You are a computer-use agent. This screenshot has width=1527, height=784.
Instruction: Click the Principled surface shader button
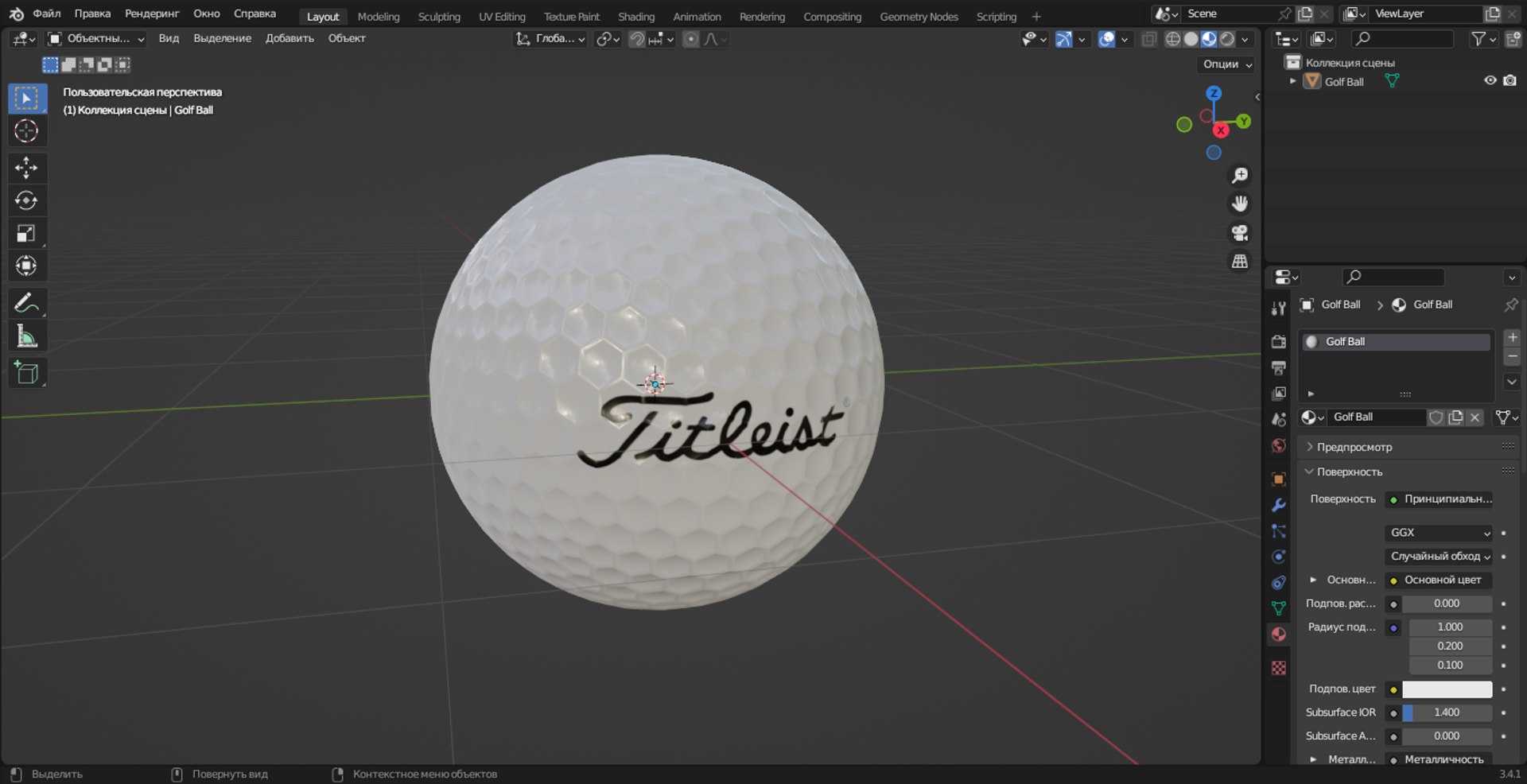[1440, 499]
